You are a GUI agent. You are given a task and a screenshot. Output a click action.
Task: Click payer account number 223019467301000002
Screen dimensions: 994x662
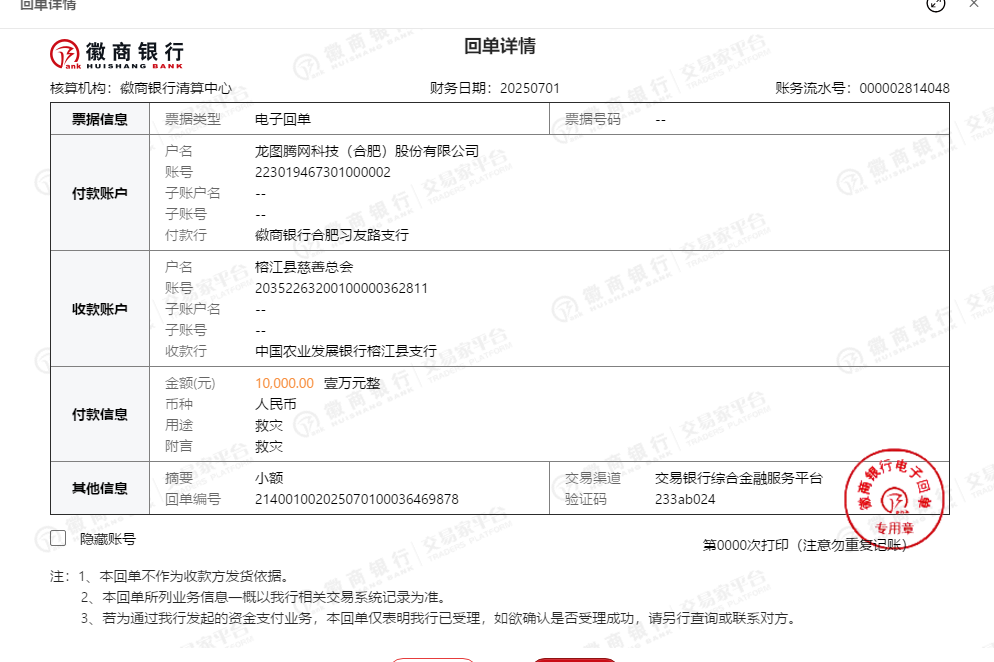pyautogui.click(x=323, y=172)
